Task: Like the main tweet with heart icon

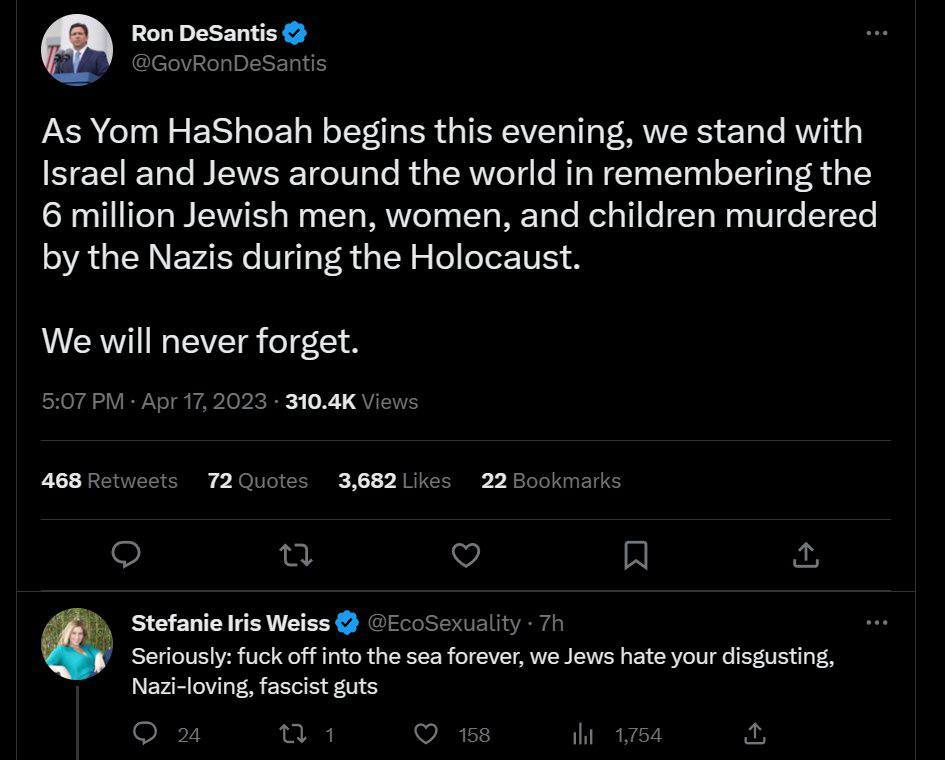Action: click(x=466, y=555)
